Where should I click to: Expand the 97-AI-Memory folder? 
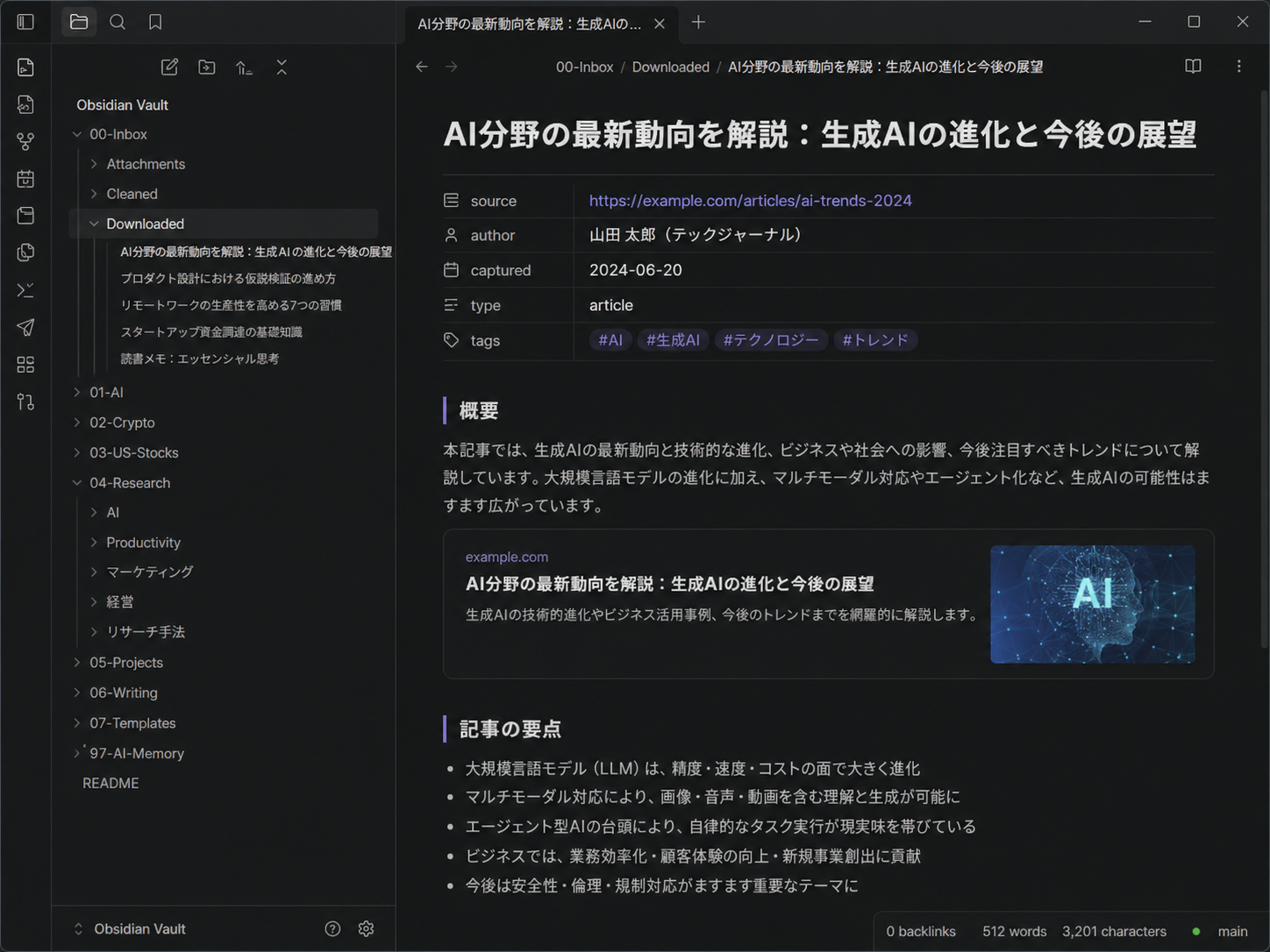[x=77, y=753]
